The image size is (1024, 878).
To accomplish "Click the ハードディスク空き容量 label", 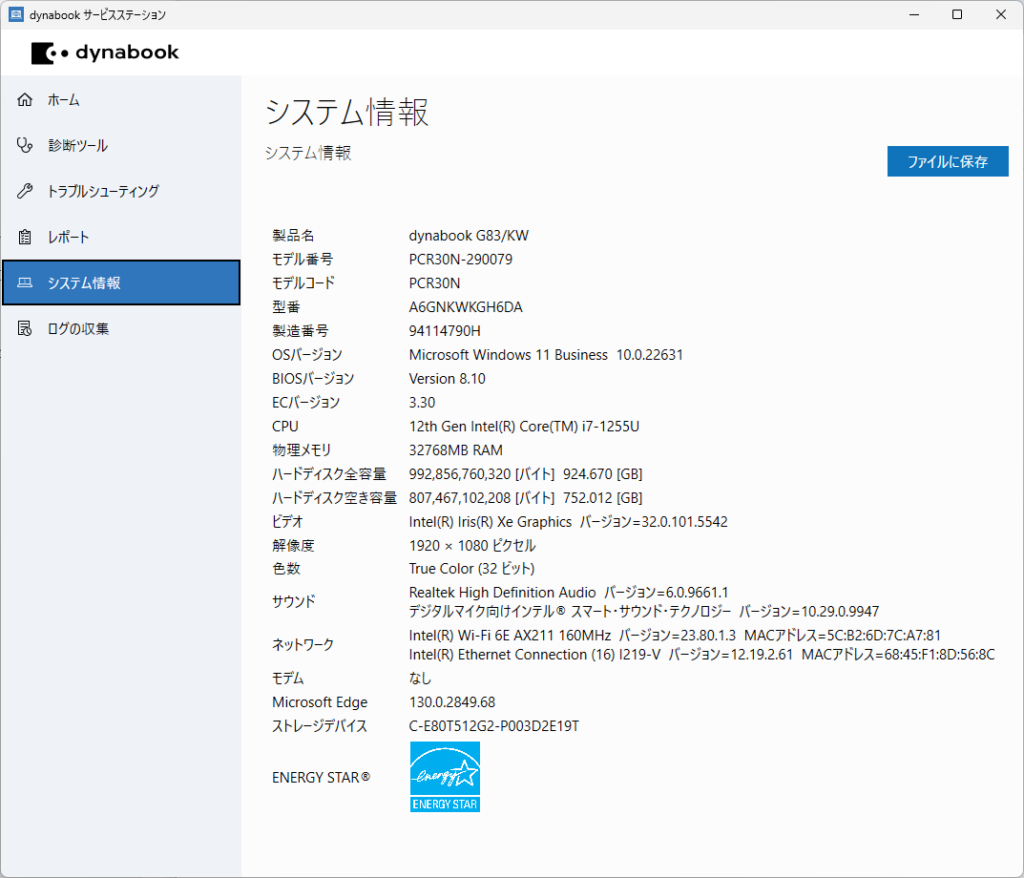I will 334,498.
